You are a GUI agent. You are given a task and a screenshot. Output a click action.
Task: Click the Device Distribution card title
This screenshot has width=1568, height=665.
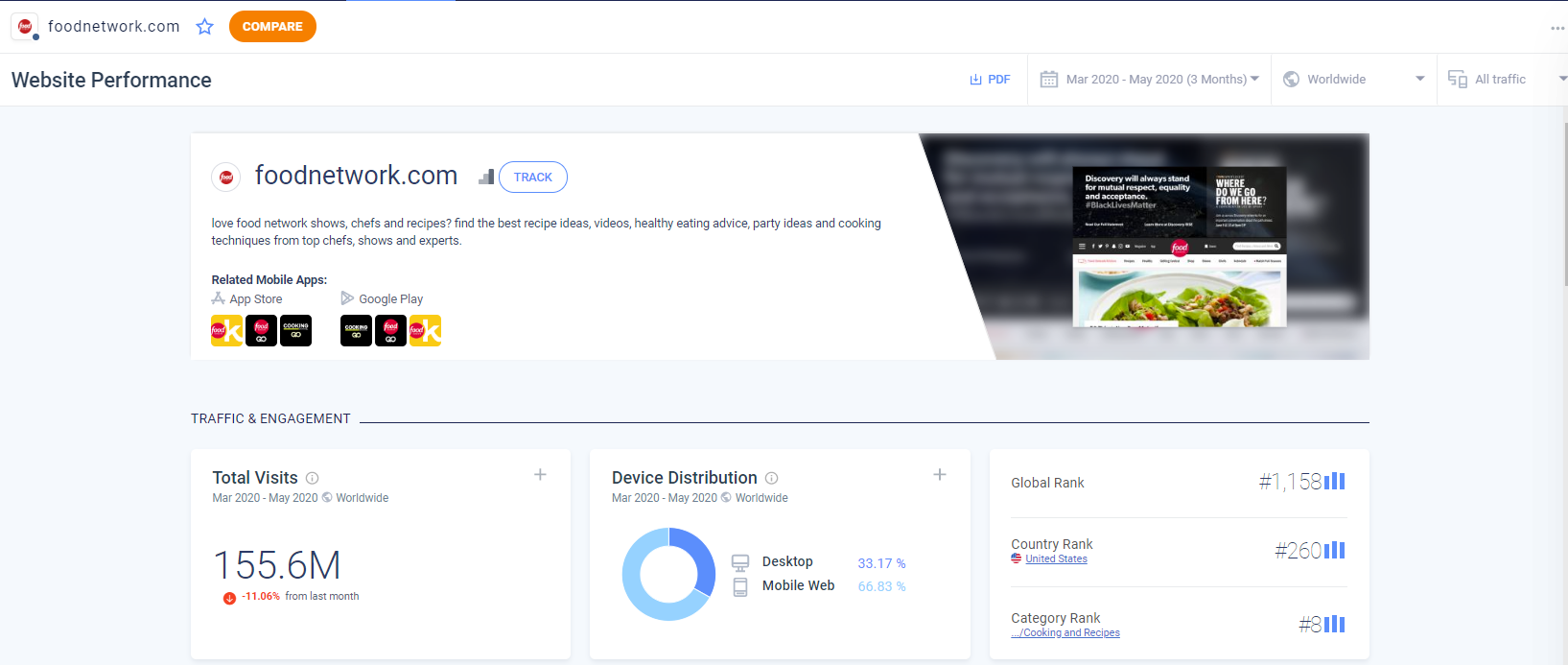click(685, 478)
